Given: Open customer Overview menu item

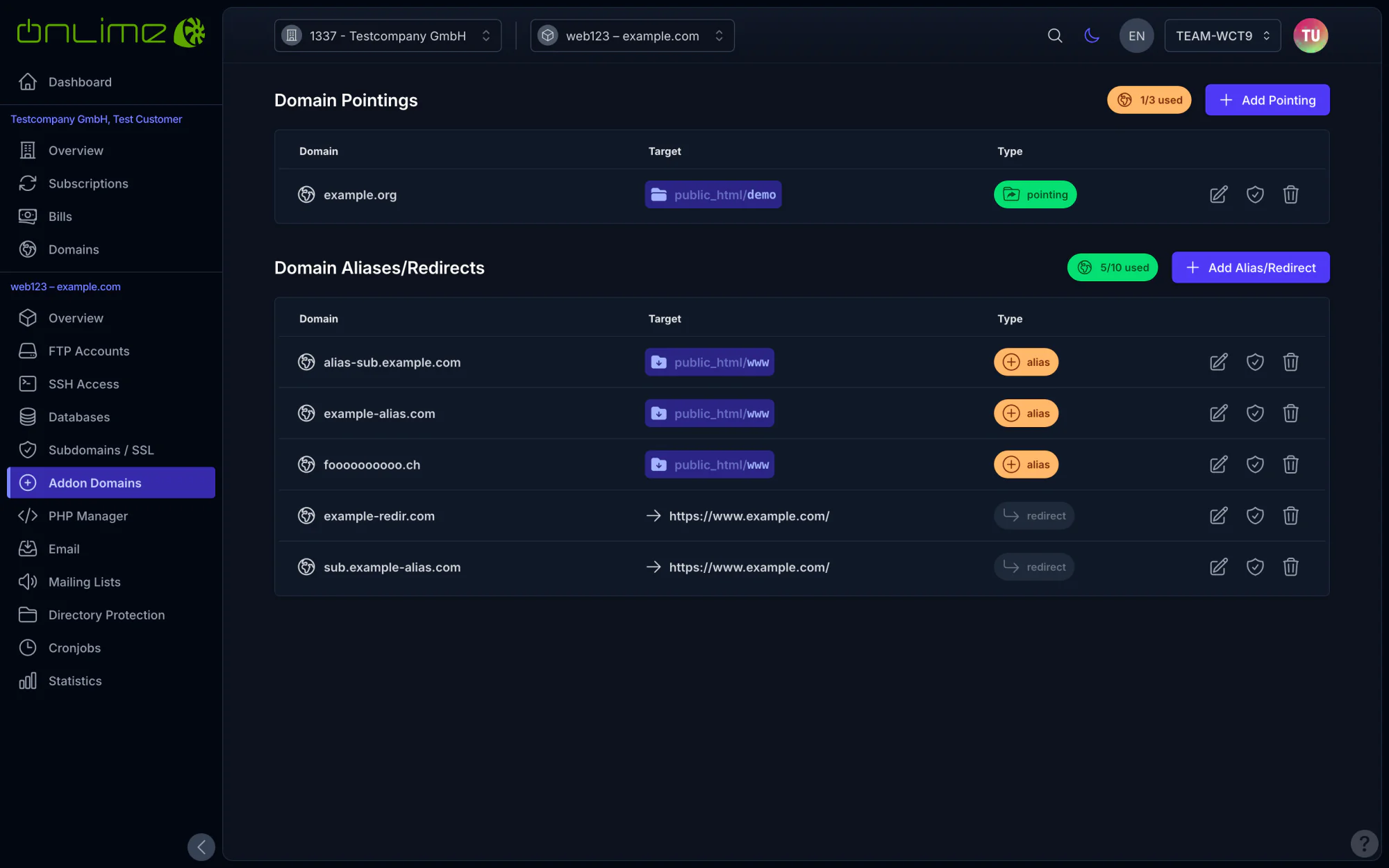Looking at the screenshot, I should [x=111, y=151].
